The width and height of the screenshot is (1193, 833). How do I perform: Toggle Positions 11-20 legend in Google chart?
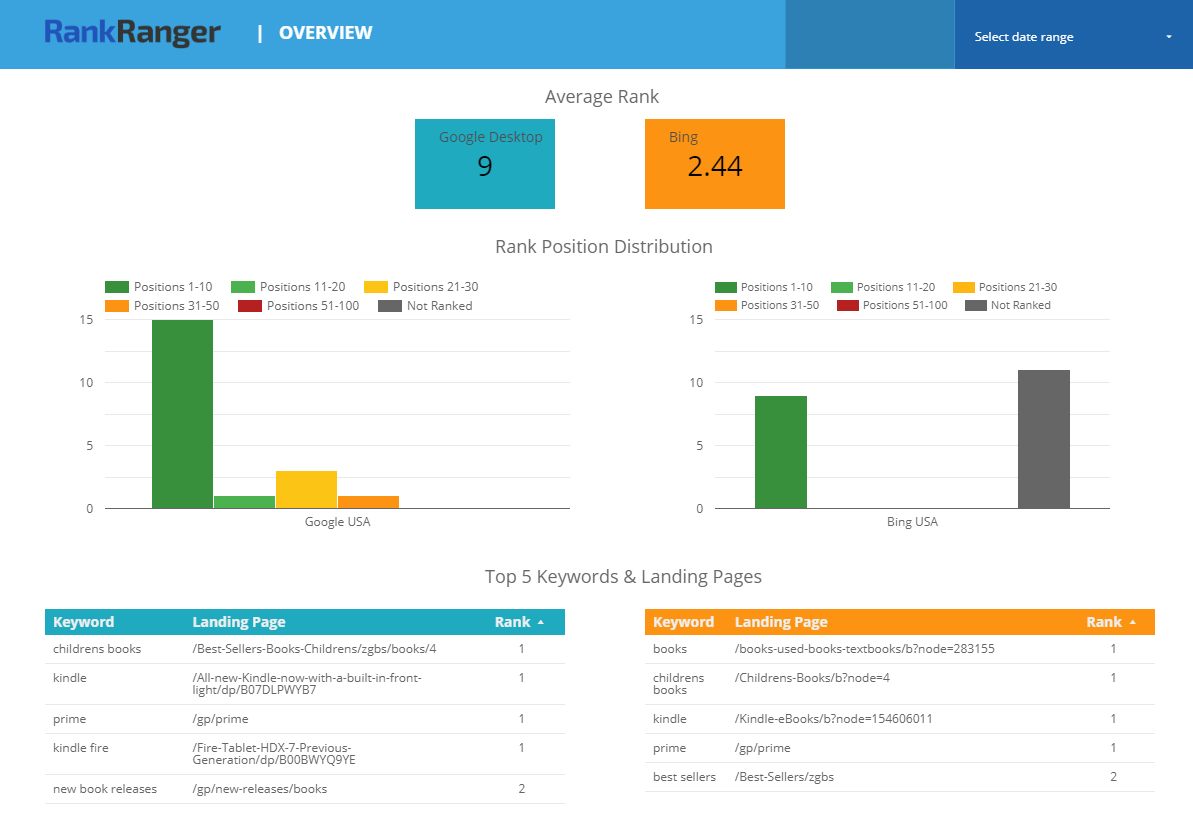(x=289, y=287)
